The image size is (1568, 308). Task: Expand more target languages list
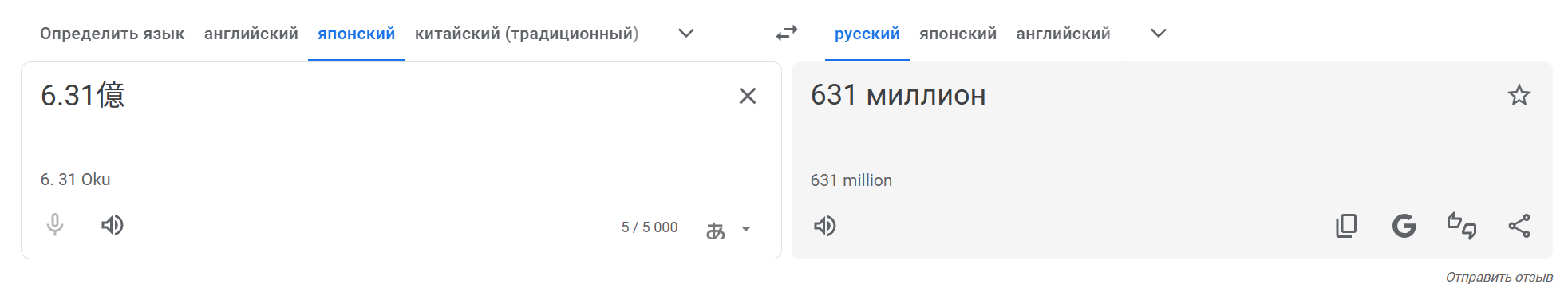[x=1159, y=34]
